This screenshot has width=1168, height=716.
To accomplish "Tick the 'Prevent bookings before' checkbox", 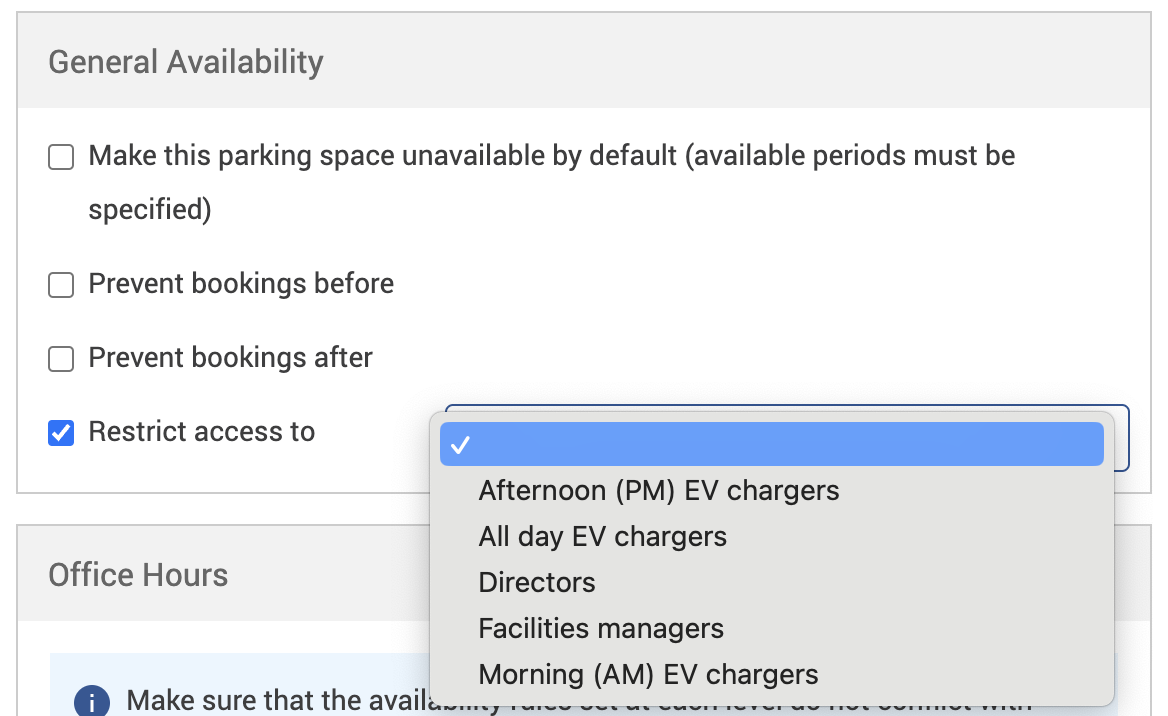I will (62, 285).
